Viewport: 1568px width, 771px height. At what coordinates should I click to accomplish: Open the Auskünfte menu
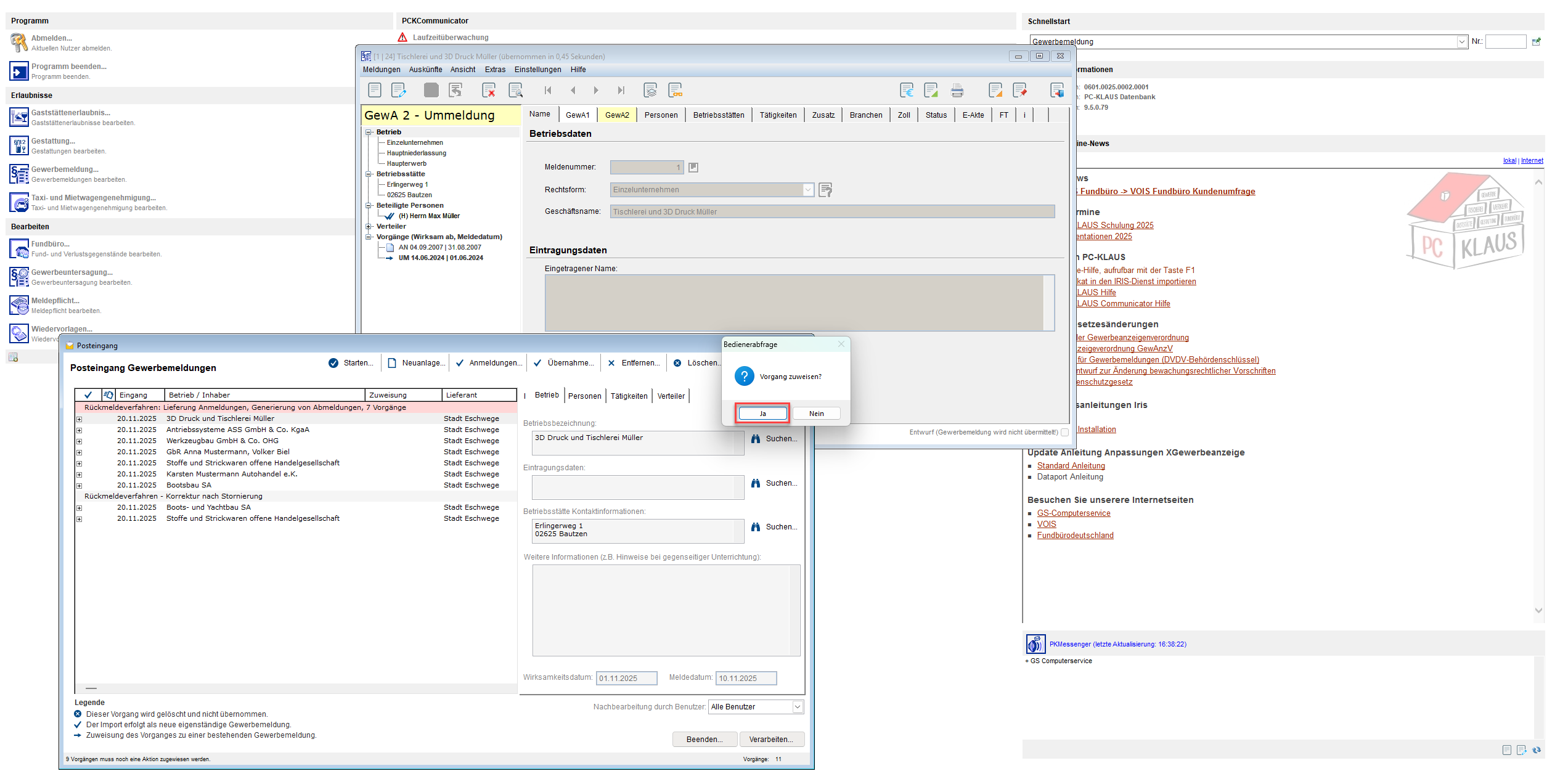pyautogui.click(x=425, y=70)
